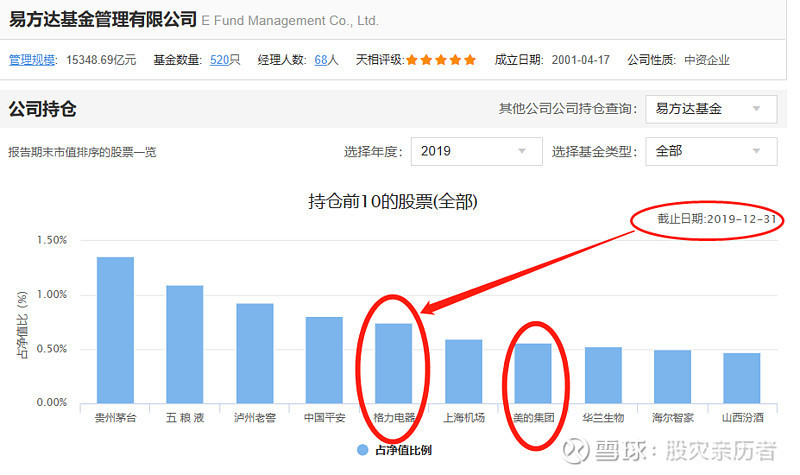The image size is (800, 475).
Task: Click the 贵州茅台 bar
Action: tap(115, 330)
